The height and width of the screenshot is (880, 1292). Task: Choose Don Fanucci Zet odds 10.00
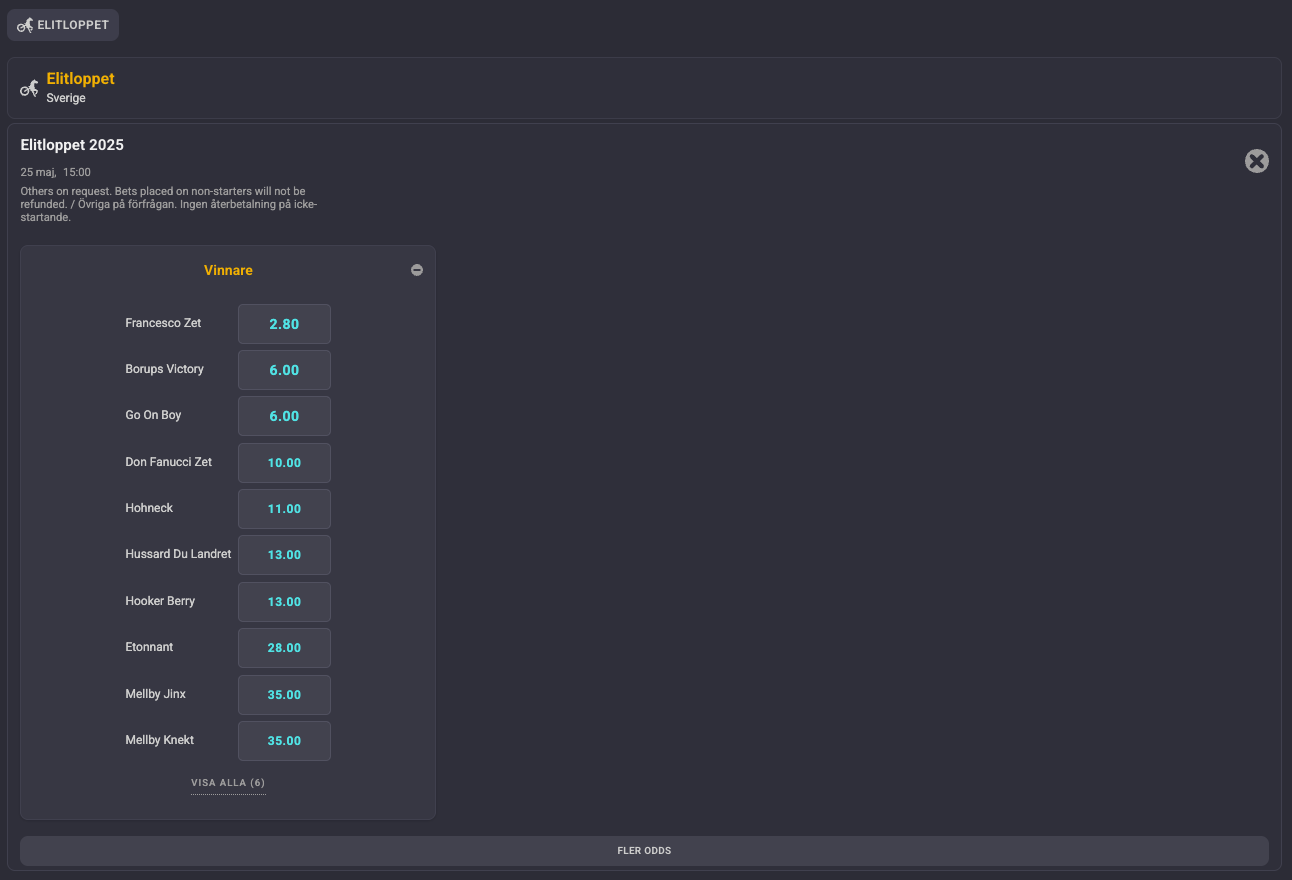[284, 463]
